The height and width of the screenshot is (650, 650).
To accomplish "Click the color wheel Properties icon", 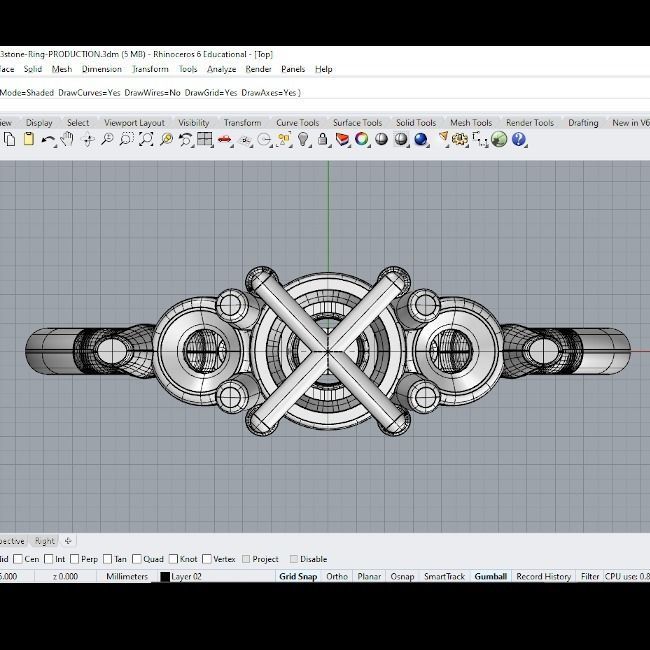I will pos(361,139).
